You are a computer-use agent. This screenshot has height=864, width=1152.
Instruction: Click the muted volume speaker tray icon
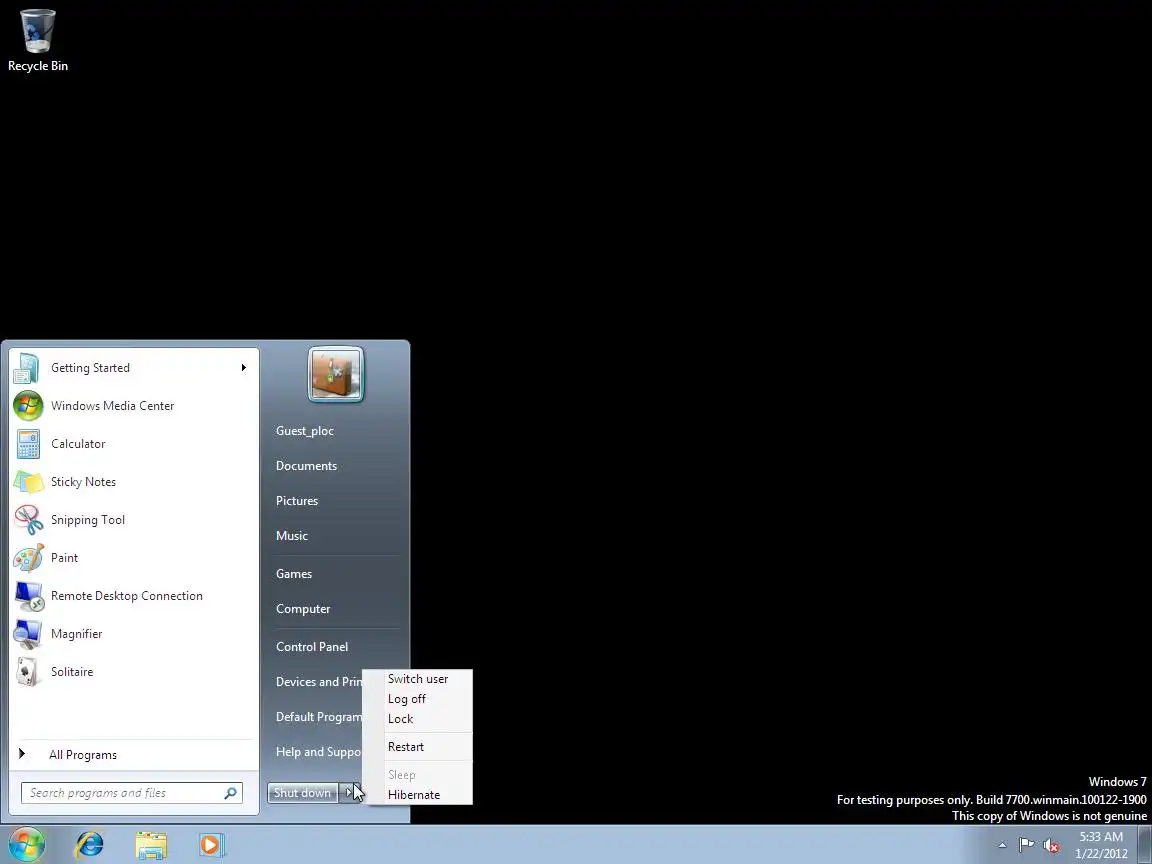(1051, 846)
